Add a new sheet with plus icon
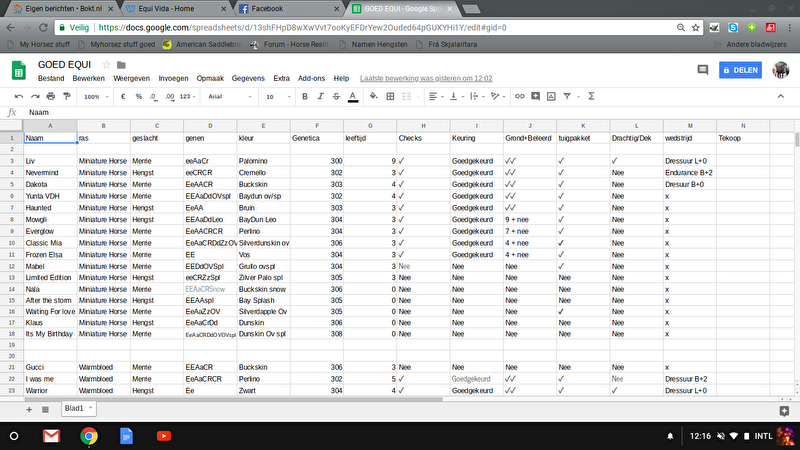Screen dimensions: 800x450 (29, 410)
